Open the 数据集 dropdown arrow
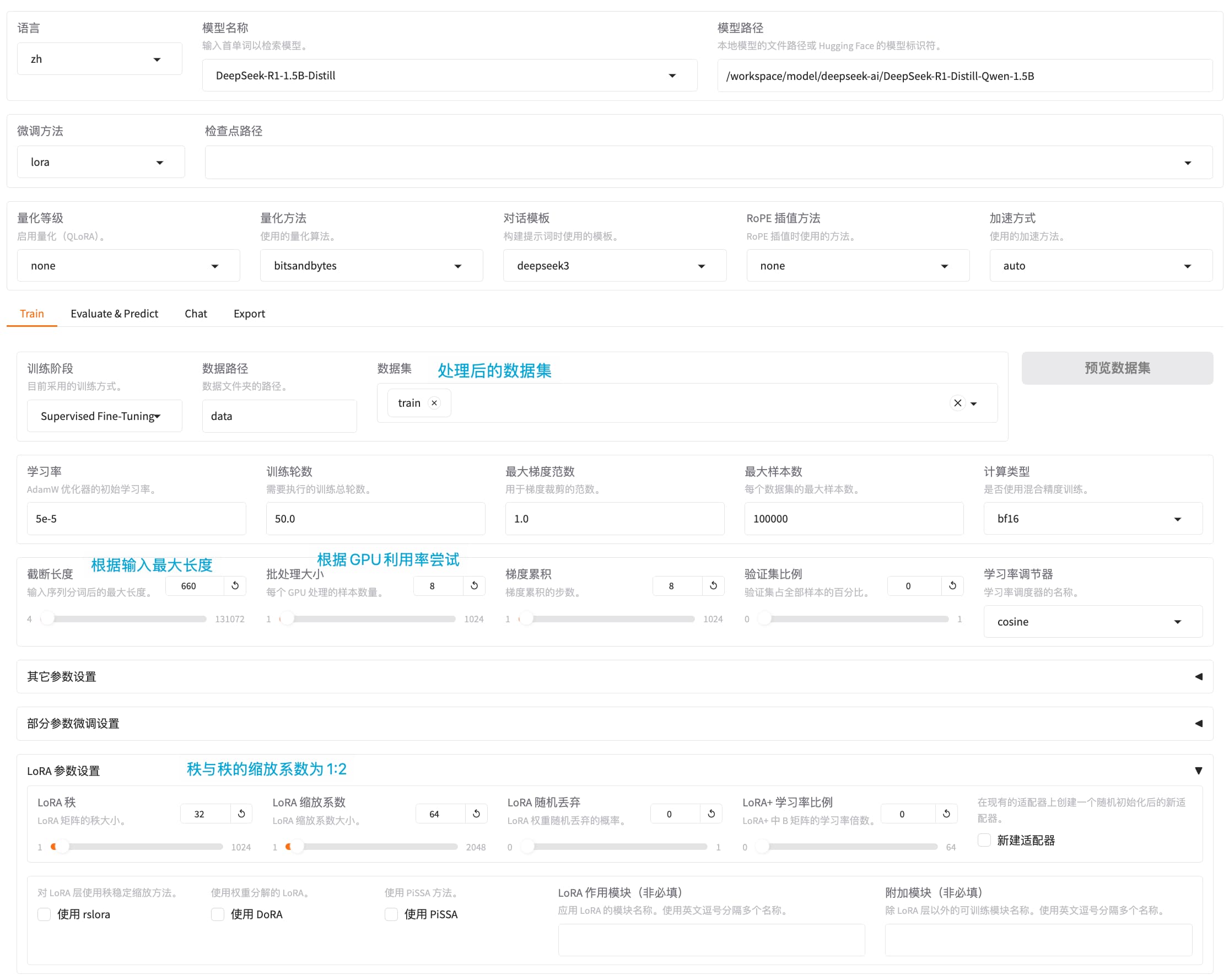This screenshot has height=980, width=1229. (974, 403)
